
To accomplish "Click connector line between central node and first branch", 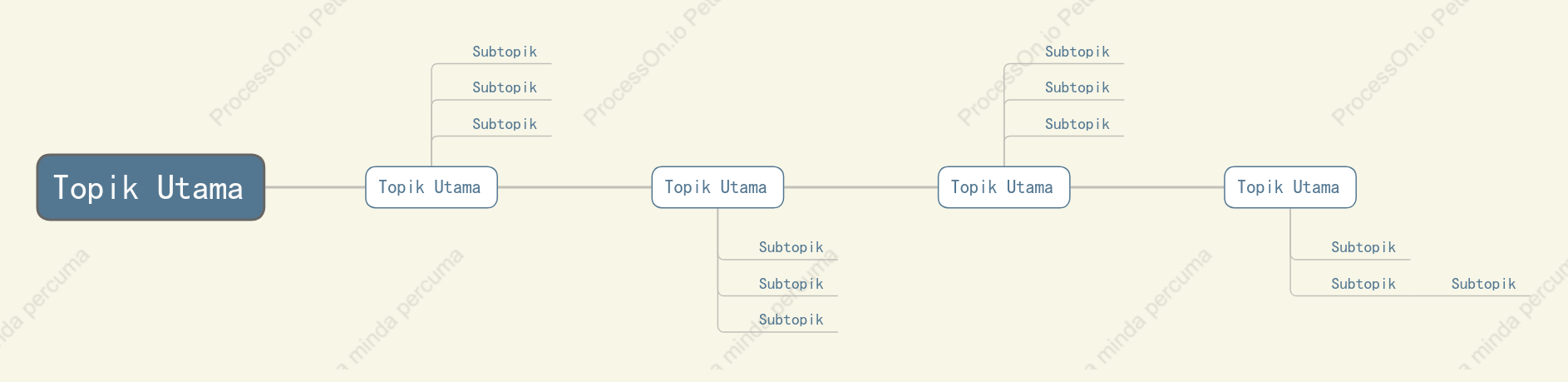I will tap(315, 187).
